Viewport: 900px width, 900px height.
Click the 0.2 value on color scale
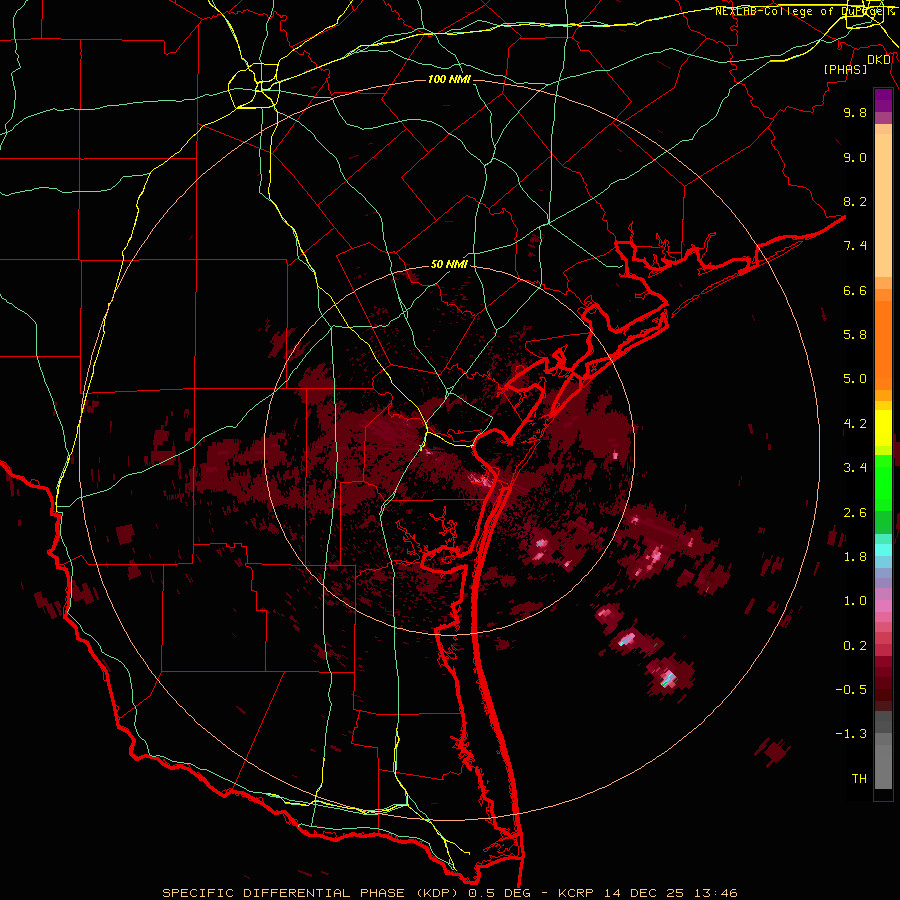point(855,646)
